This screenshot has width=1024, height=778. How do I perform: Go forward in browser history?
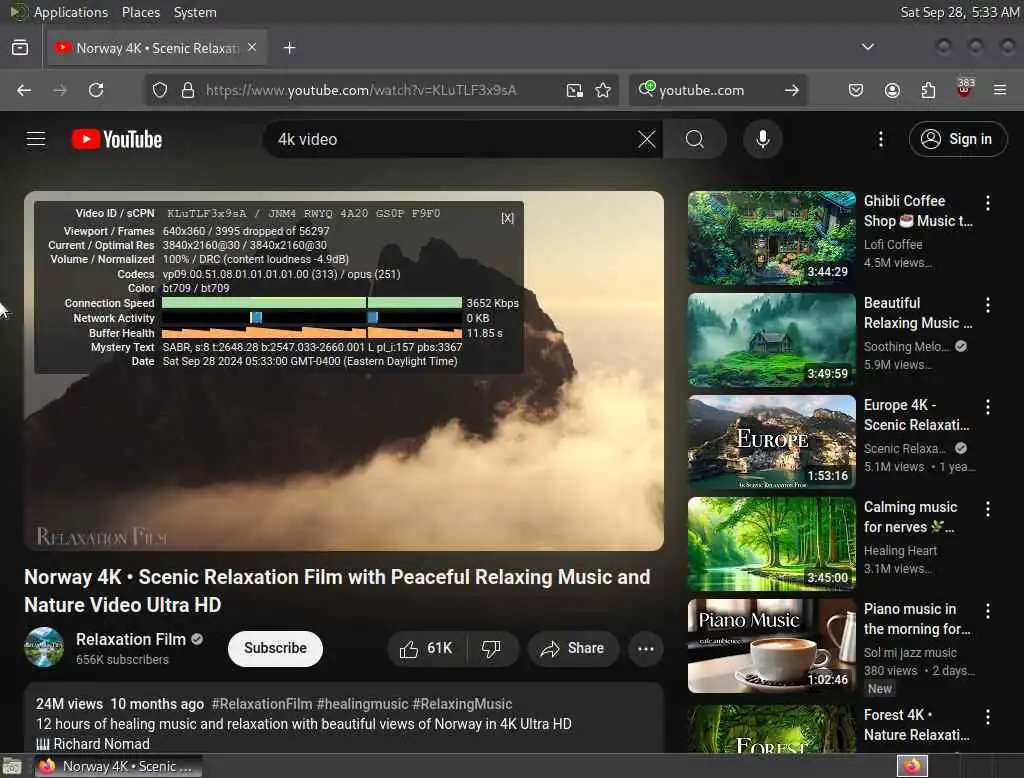coord(60,90)
